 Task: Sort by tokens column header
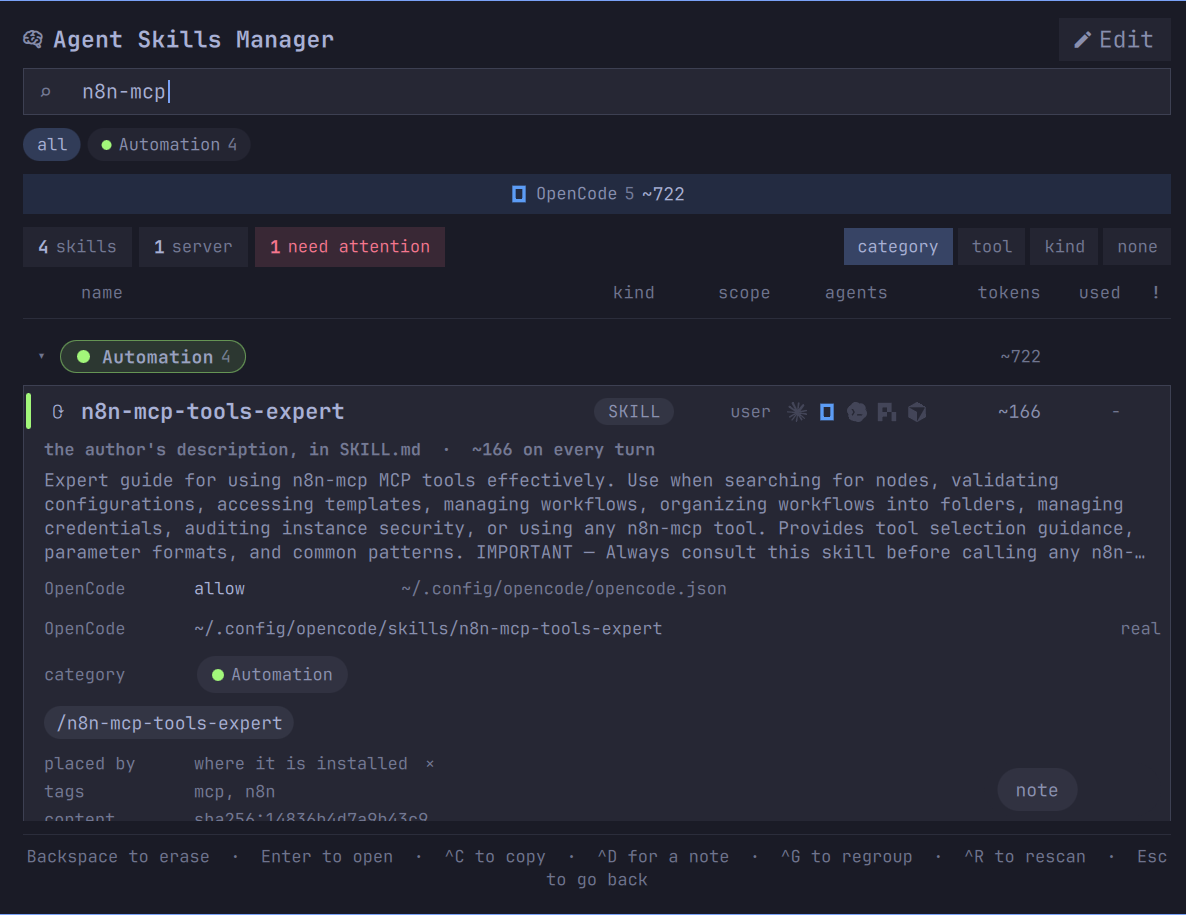(x=1009, y=293)
